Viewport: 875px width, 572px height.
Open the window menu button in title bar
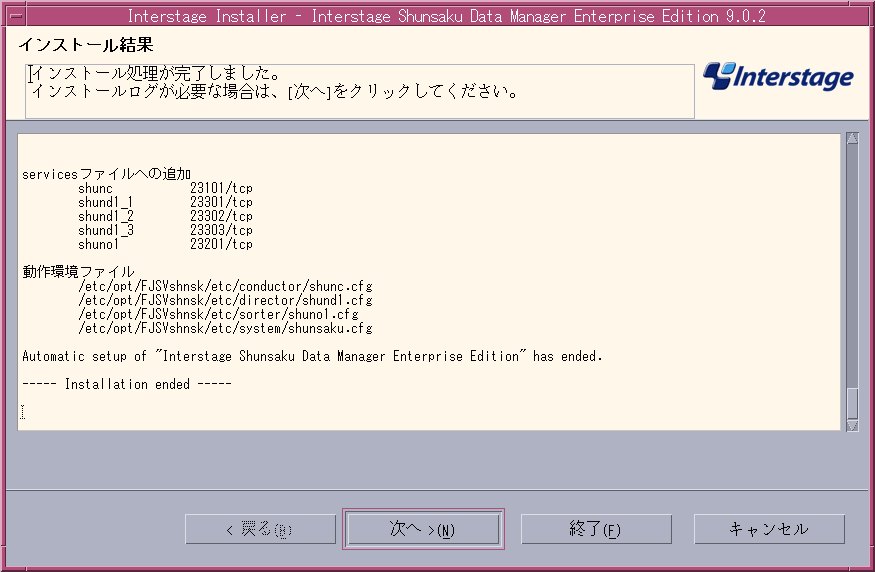pos(17,16)
